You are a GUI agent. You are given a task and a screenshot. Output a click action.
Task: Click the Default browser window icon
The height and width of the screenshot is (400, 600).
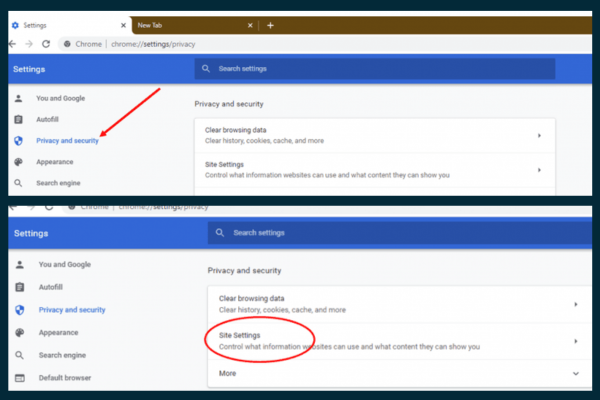(20, 378)
